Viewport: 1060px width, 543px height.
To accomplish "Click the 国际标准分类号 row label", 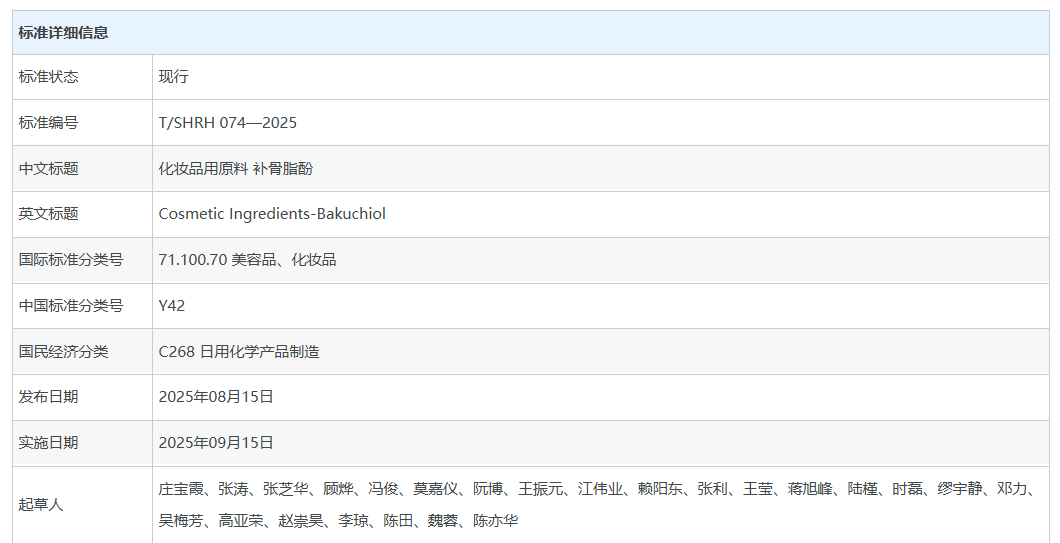I will [x=70, y=260].
